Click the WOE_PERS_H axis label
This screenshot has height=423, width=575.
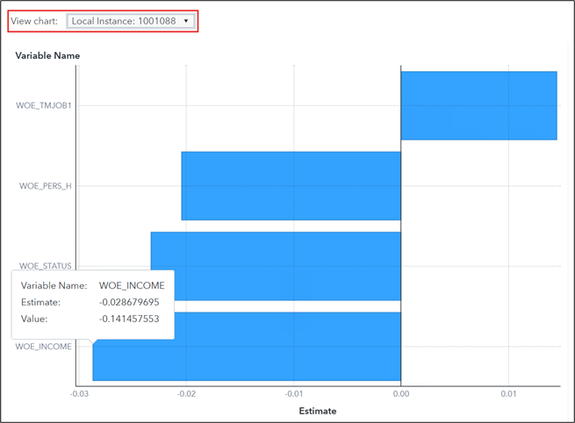45,186
